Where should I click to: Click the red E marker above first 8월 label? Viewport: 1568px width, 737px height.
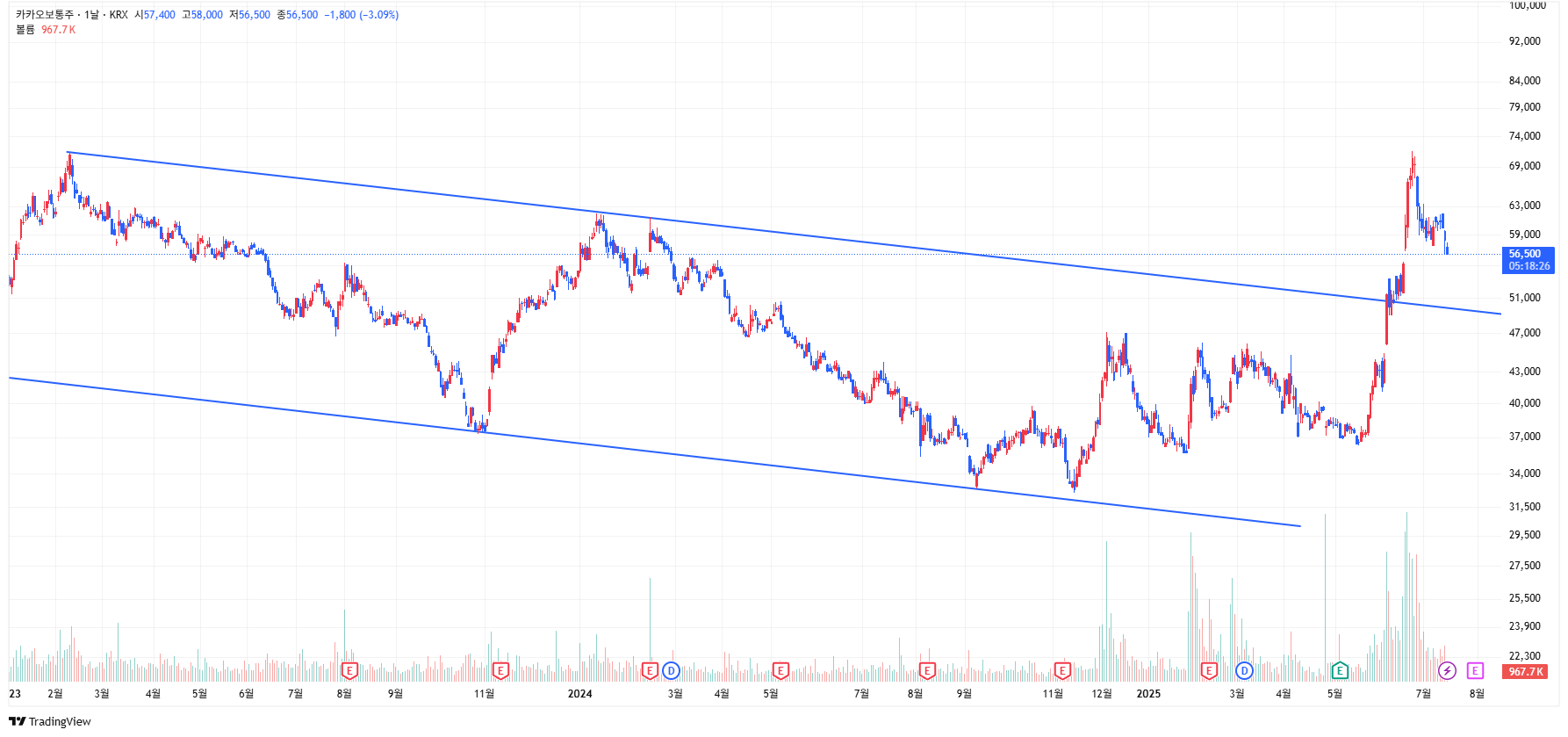349,671
